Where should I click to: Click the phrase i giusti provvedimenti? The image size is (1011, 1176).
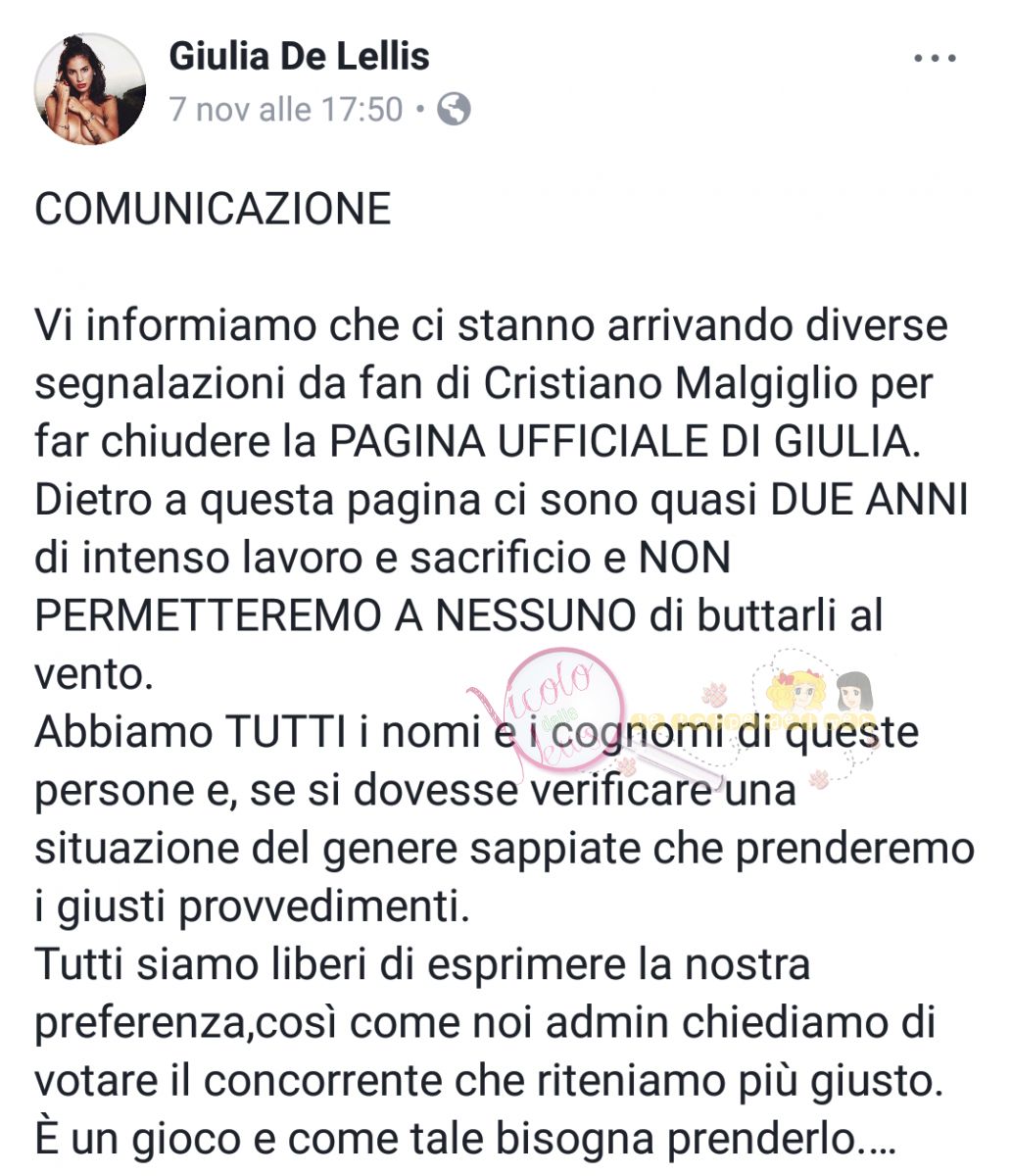[253, 907]
